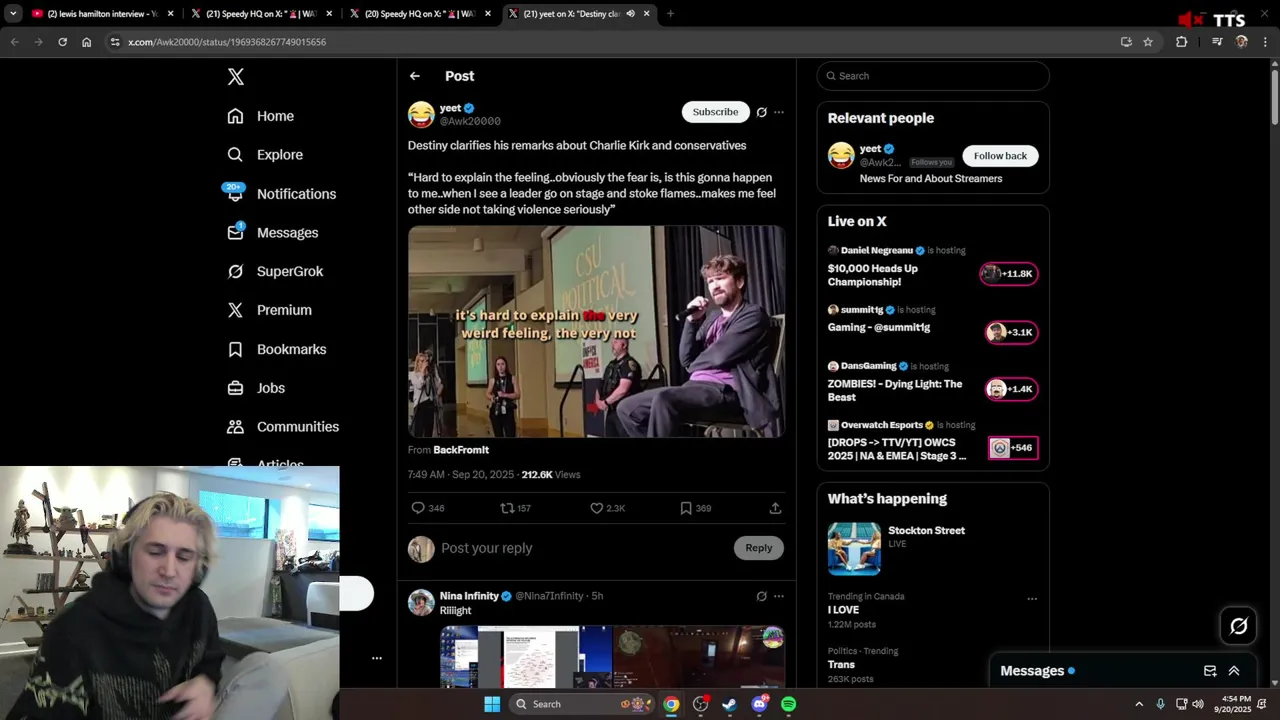The width and height of the screenshot is (1280, 720).
Task: Like the post showing 2.3K likes
Action: point(596,508)
